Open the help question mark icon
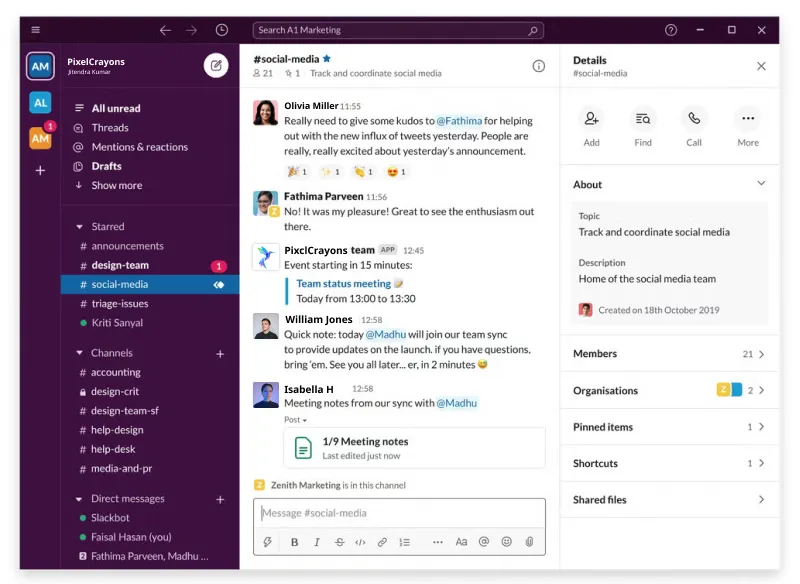Screen dimensions: 800x584 [671, 30]
